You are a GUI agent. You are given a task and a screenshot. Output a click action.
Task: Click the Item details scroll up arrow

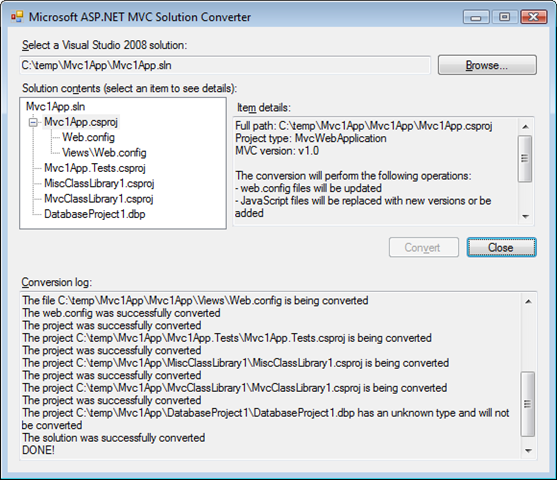[525, 126]
